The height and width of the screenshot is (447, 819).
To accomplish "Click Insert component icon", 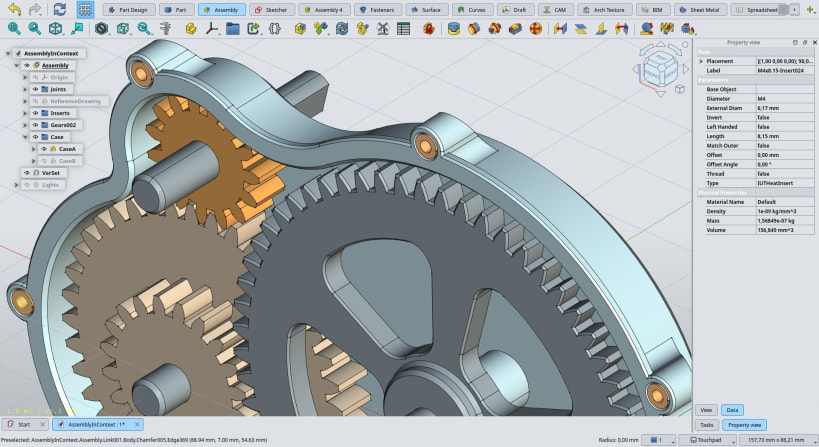I will (321, 29).
